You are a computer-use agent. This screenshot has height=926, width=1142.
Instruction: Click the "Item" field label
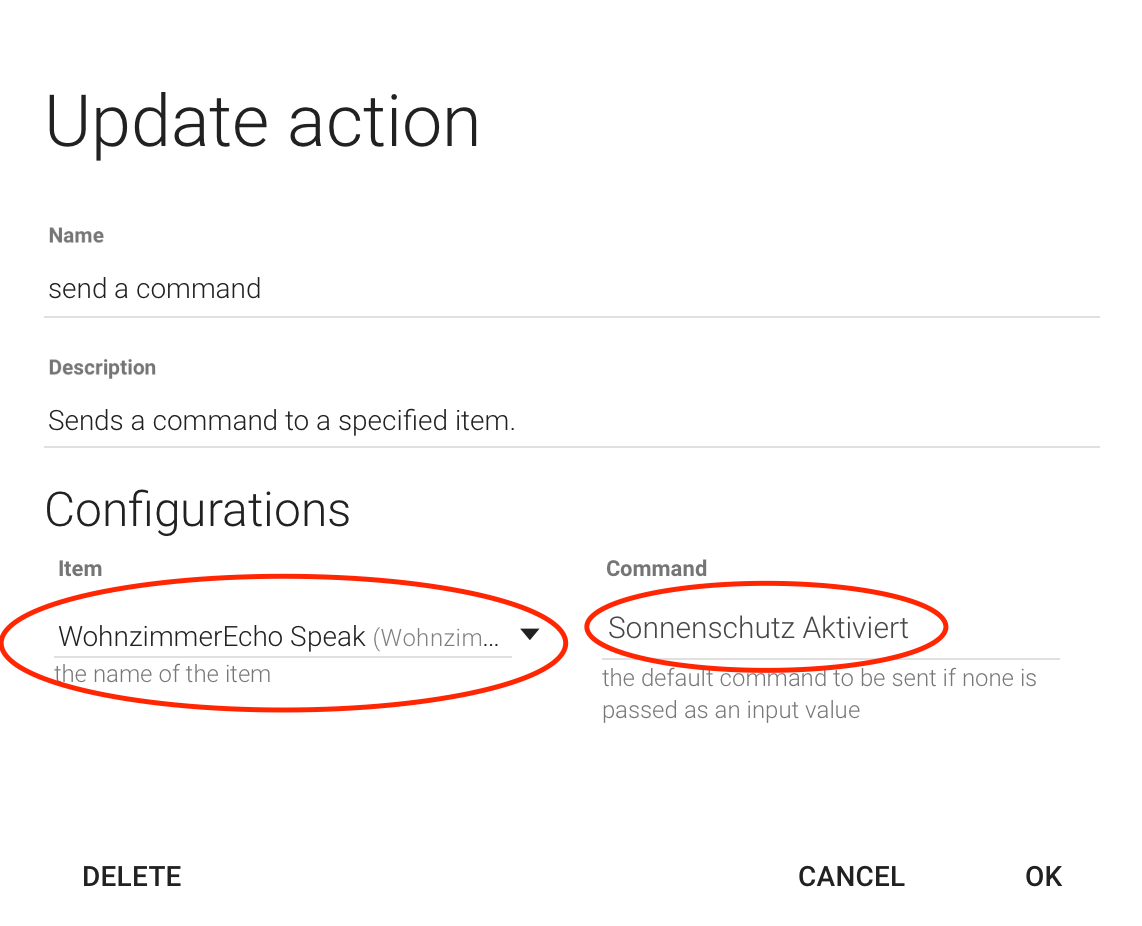pyautogui.click(x=80, y=569)
